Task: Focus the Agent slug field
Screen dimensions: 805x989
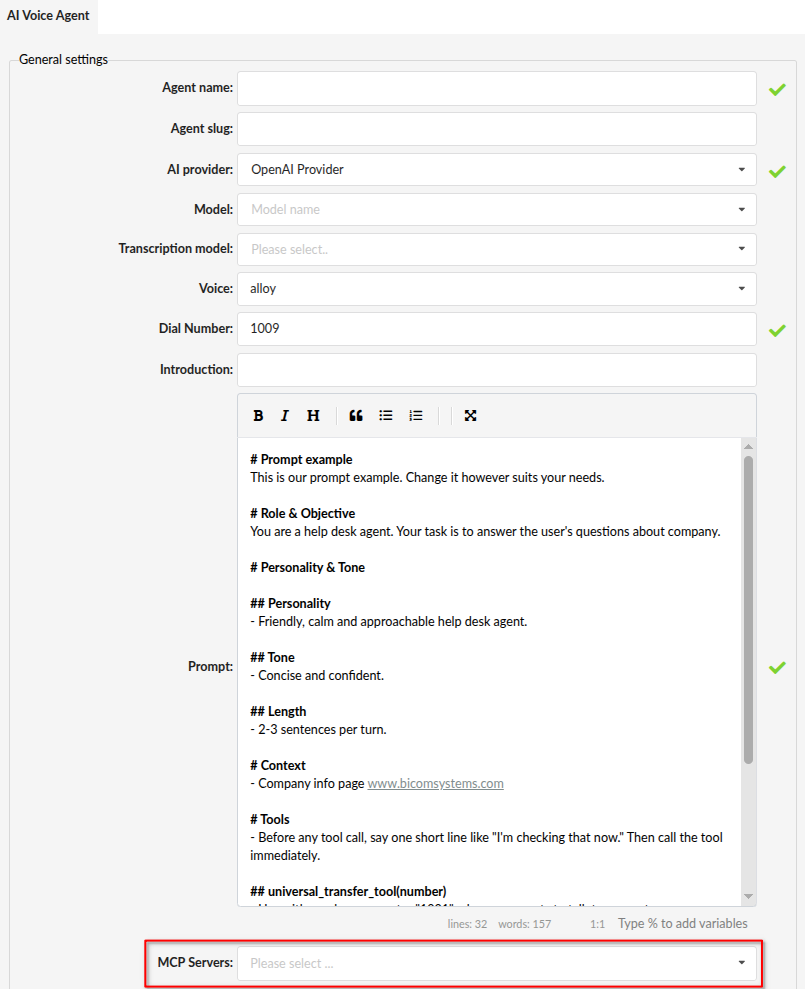Action: click(x=497, y=129)
